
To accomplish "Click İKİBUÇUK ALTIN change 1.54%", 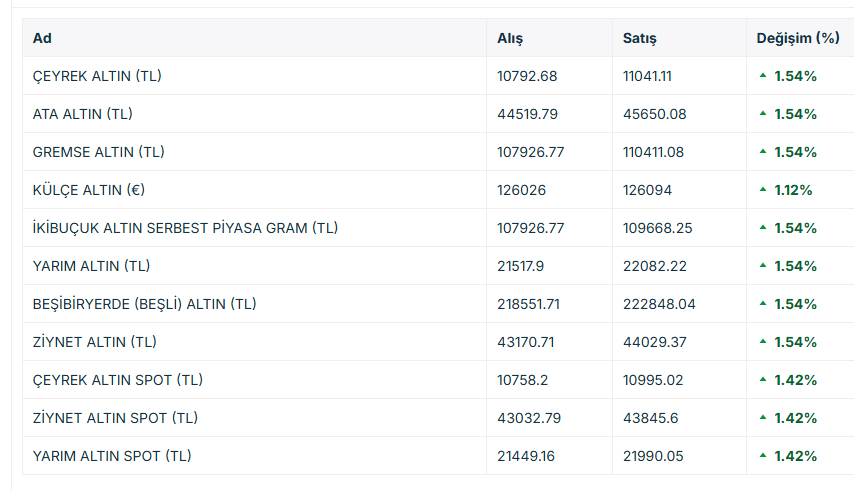I will coord(795,228).
